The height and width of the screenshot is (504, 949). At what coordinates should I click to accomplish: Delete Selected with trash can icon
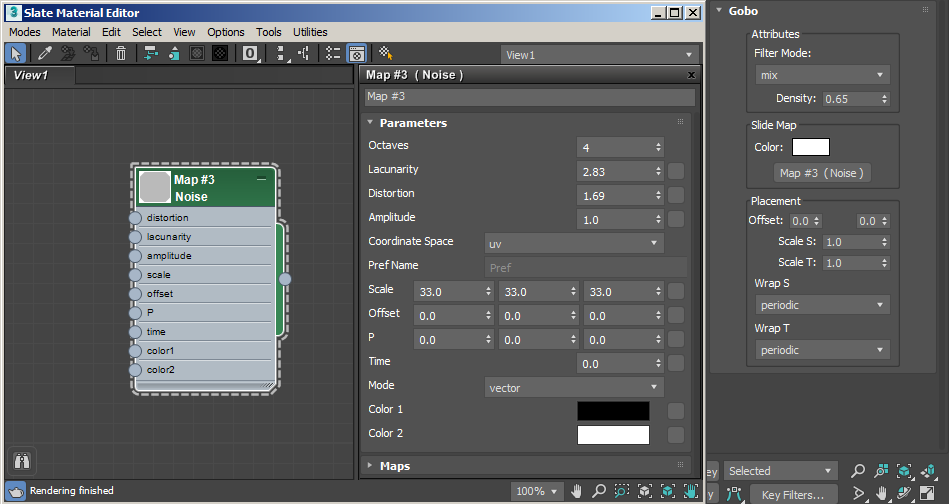coord(120,53)
